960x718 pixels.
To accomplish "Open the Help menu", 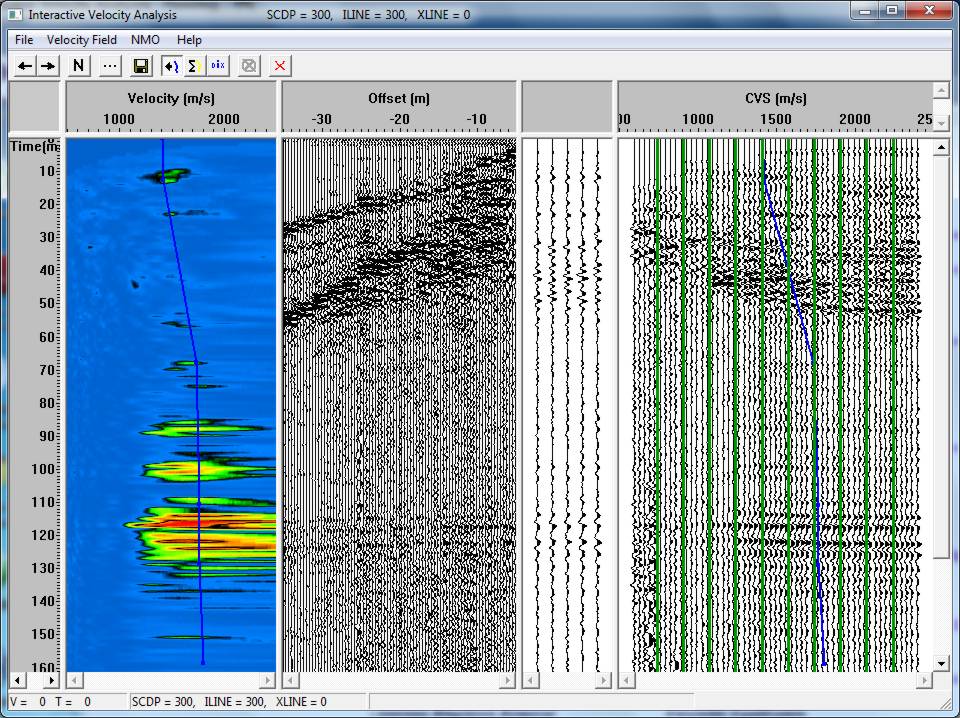I will (189, 40).
